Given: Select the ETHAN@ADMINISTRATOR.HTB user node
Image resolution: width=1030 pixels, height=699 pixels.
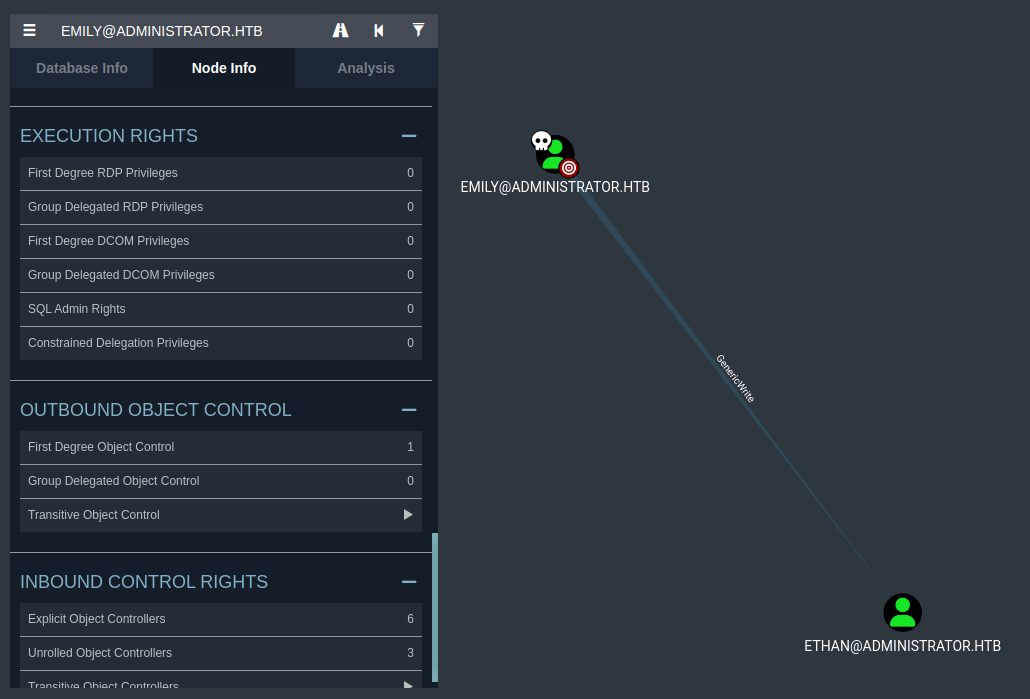Looking at the screenshot, I should [x=902, y=612].
